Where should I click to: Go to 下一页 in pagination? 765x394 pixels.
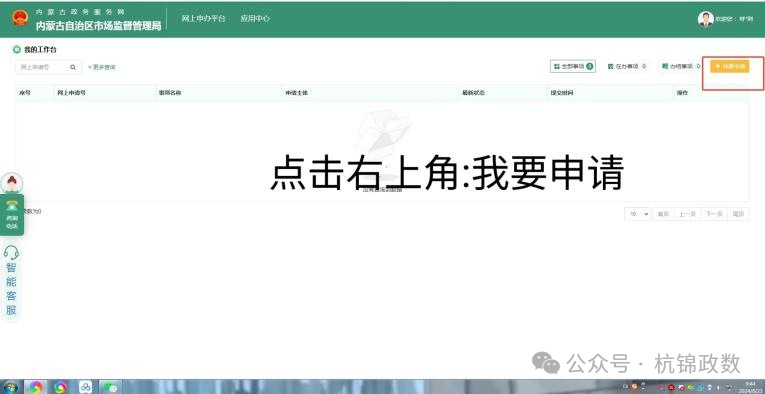pos(713,214)
